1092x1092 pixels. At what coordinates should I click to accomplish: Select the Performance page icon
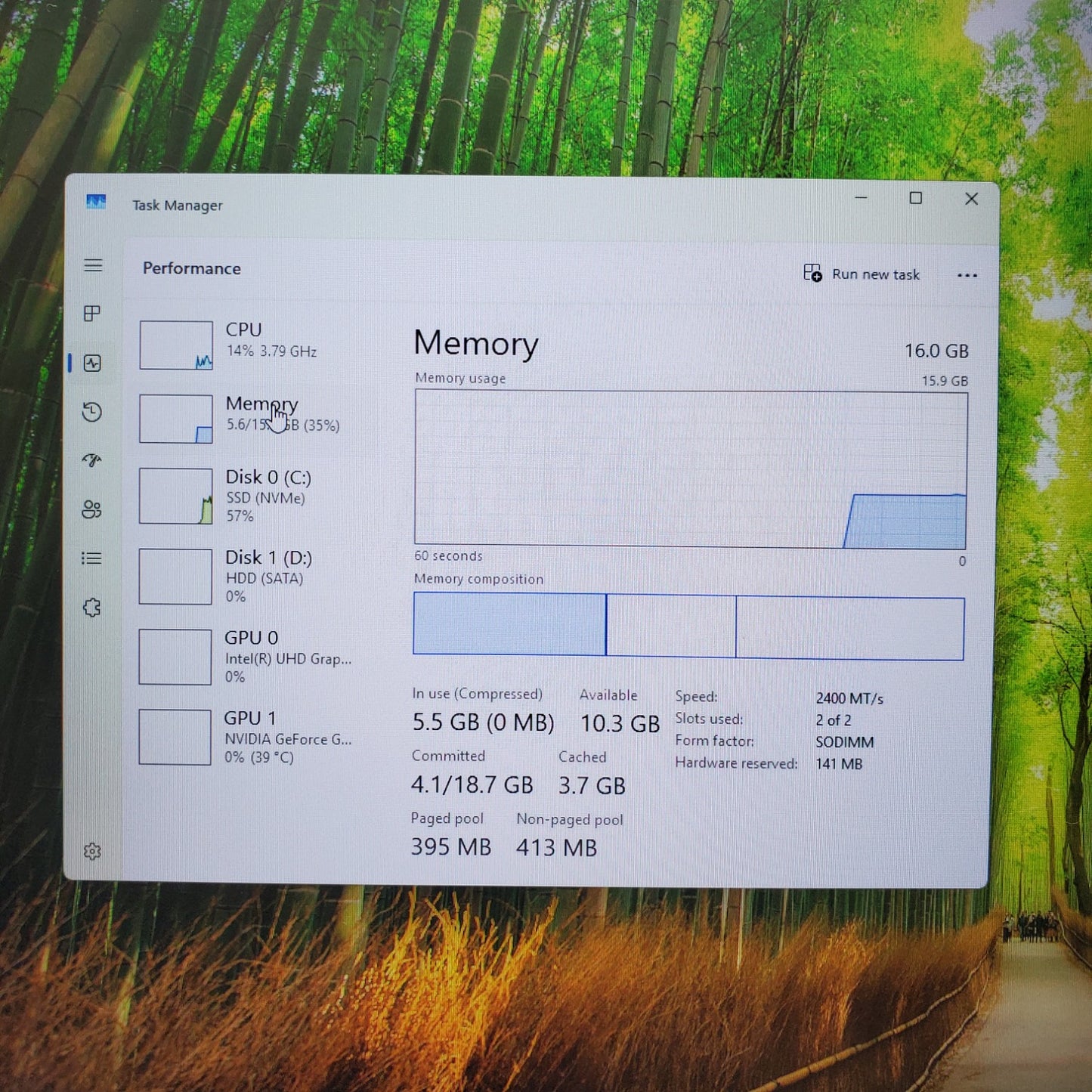(x=92, y=363)
